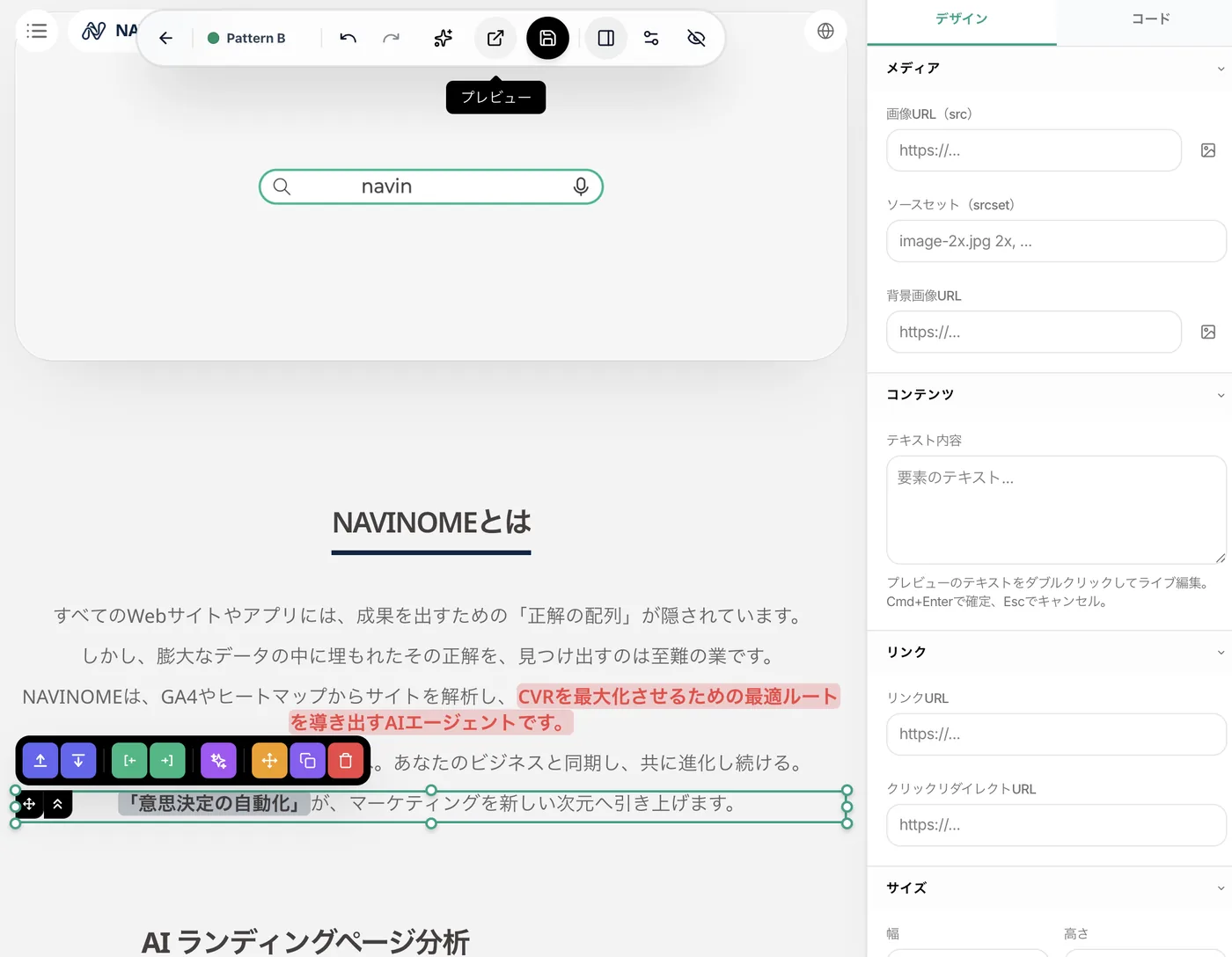Screen dimensions: 1232x957
Task: Click the テキスト内容 textarea
Action: click(x=1056, y=509)
